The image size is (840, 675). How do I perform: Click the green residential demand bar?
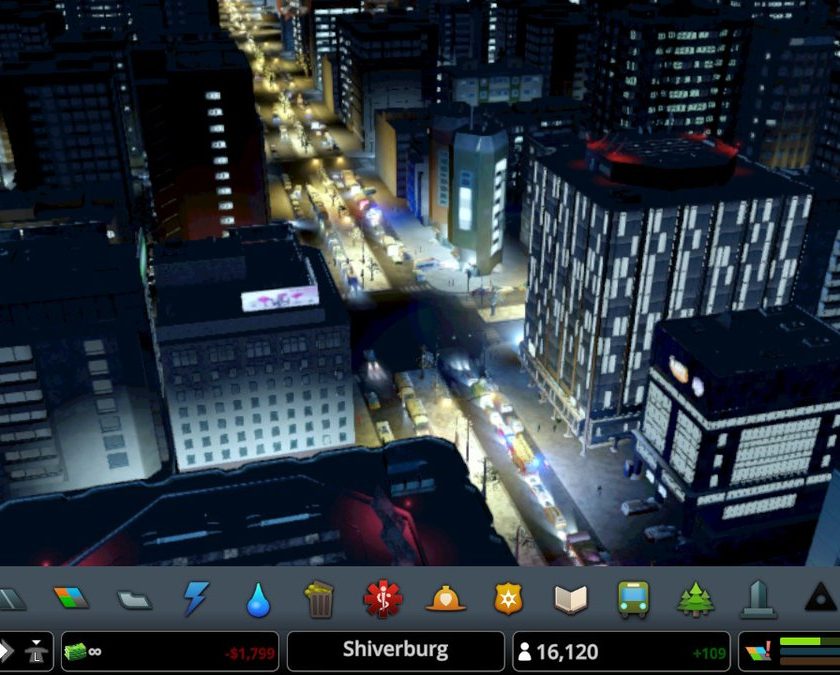(x=809, y=641)
